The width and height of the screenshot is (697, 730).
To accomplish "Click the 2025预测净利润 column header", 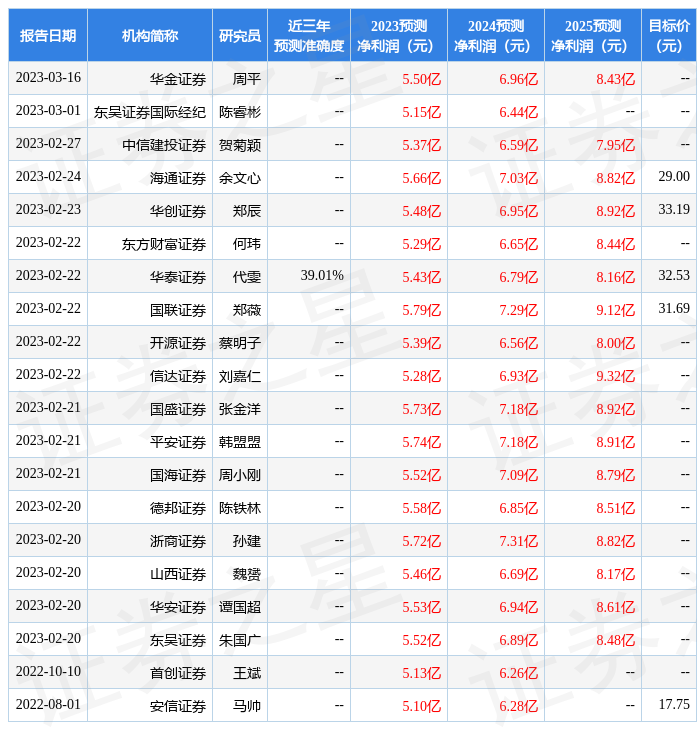I will 593,35.
